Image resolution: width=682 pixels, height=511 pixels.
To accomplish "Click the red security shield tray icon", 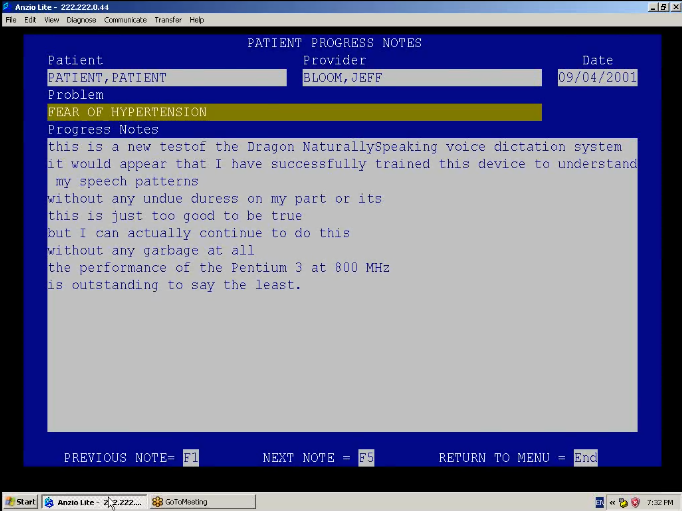I will (635, 502).
